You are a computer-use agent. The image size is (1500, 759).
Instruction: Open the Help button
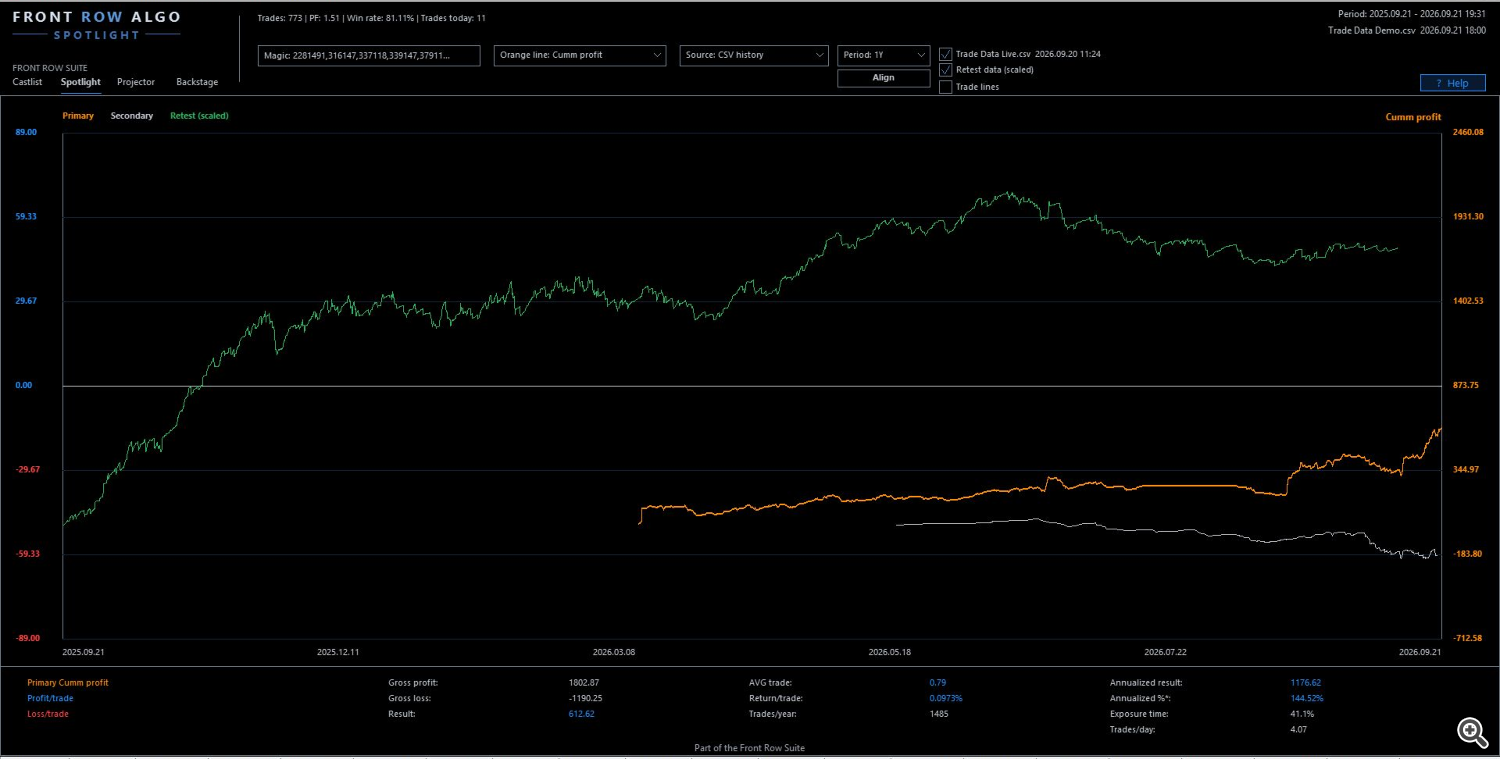(x=1452, y=83)
